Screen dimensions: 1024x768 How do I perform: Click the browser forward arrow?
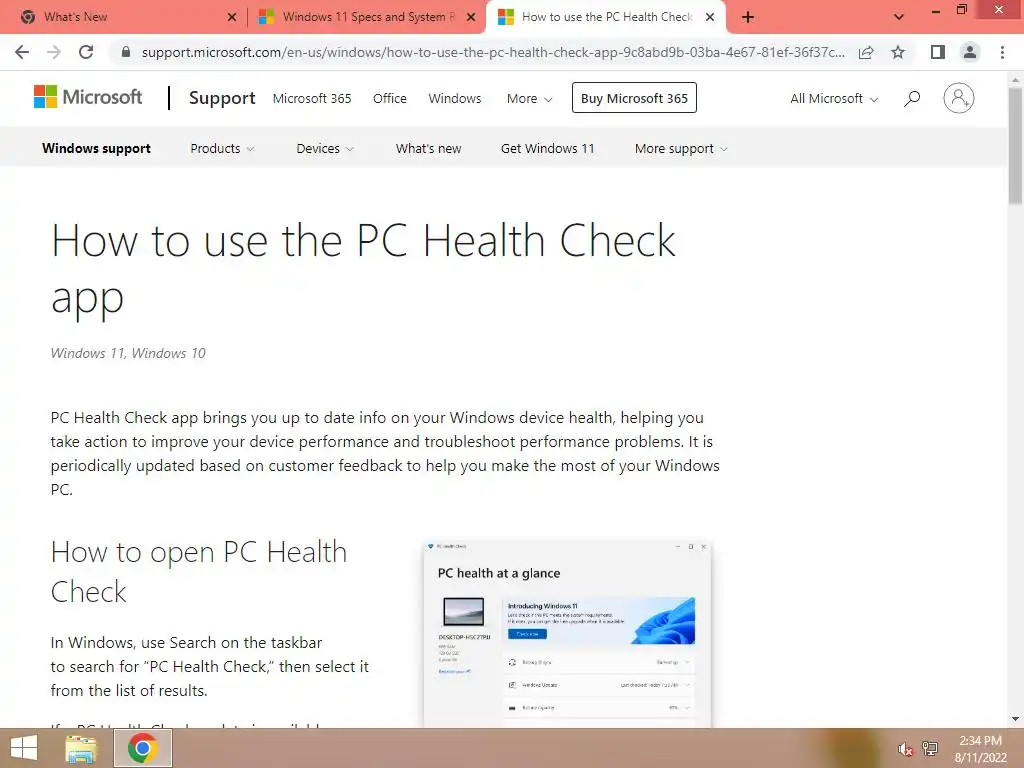coord(54,52)
